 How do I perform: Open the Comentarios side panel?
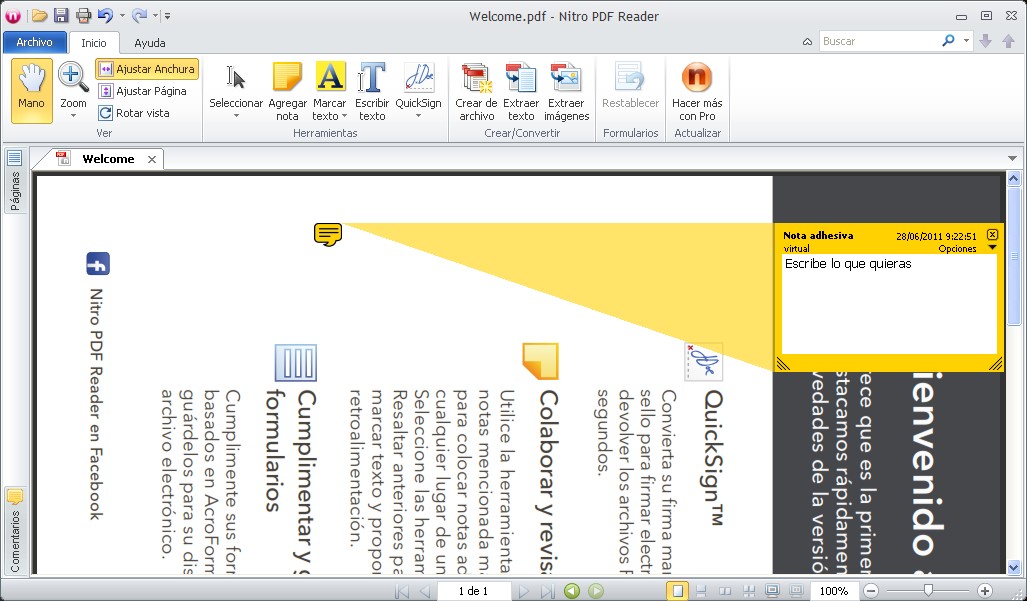(x=14, y=531)
